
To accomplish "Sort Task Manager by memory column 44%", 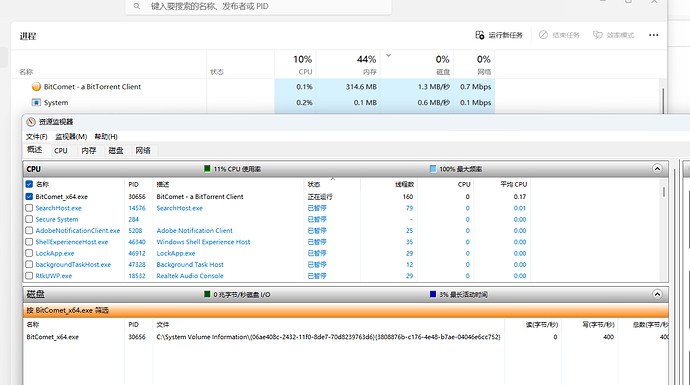I will tap(348, 64).
